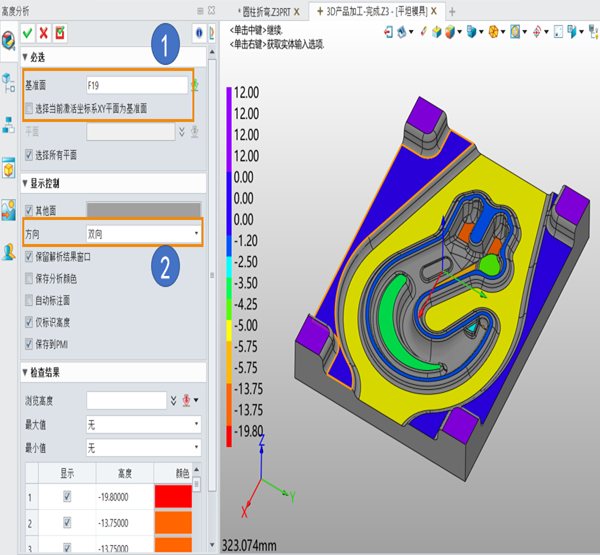Image resolution: width=600 pixels, height=555 pixels.
Task: Close the 3D产品加工-完成.Z3 tab
Action: pos(434,11)
